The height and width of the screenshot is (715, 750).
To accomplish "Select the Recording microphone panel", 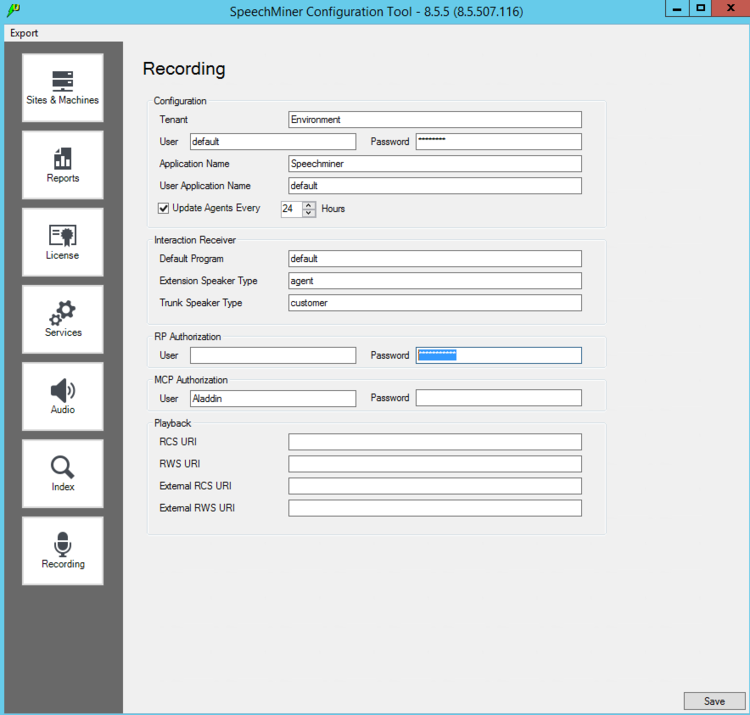I will [x=62, y=550].
